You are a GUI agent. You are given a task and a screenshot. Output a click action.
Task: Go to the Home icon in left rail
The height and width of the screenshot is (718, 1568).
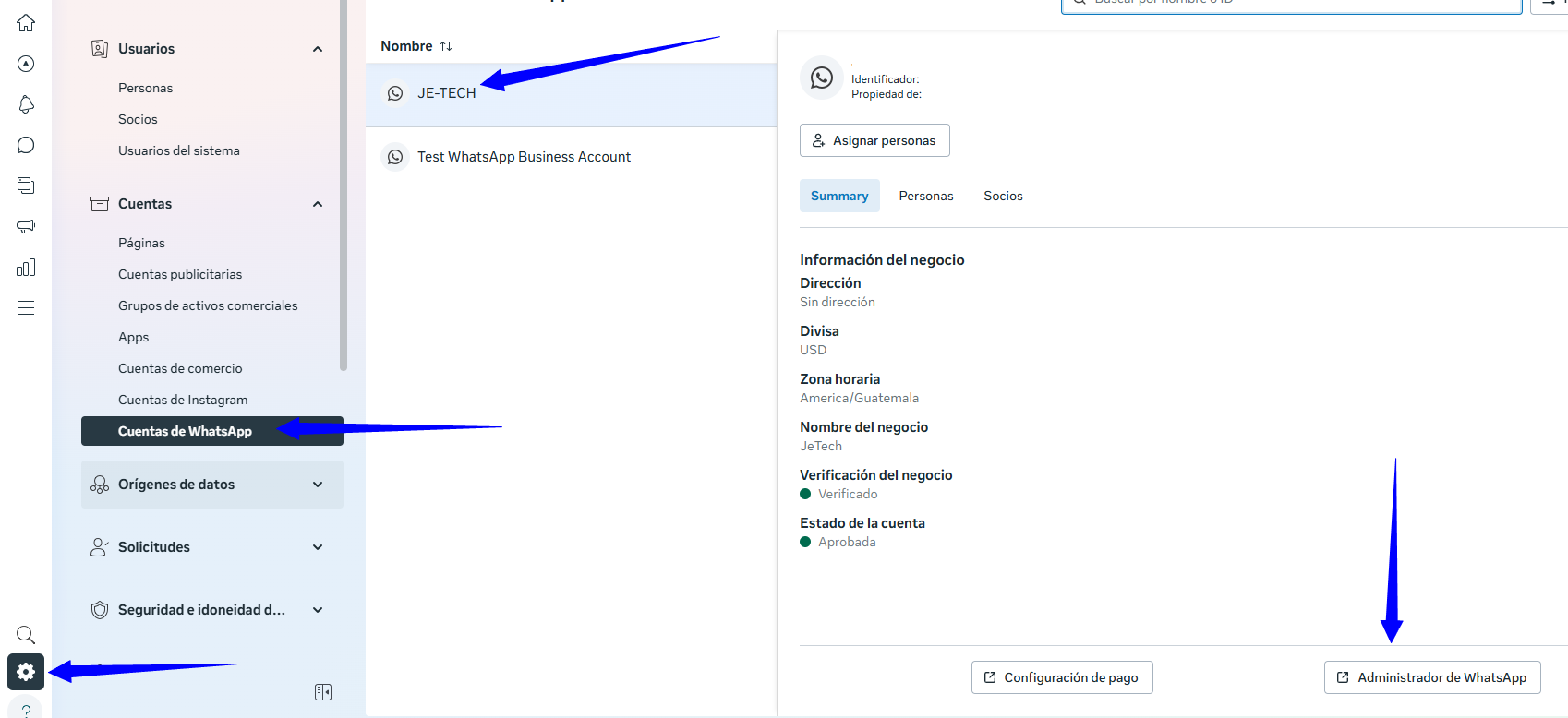[x=26, y=23]
